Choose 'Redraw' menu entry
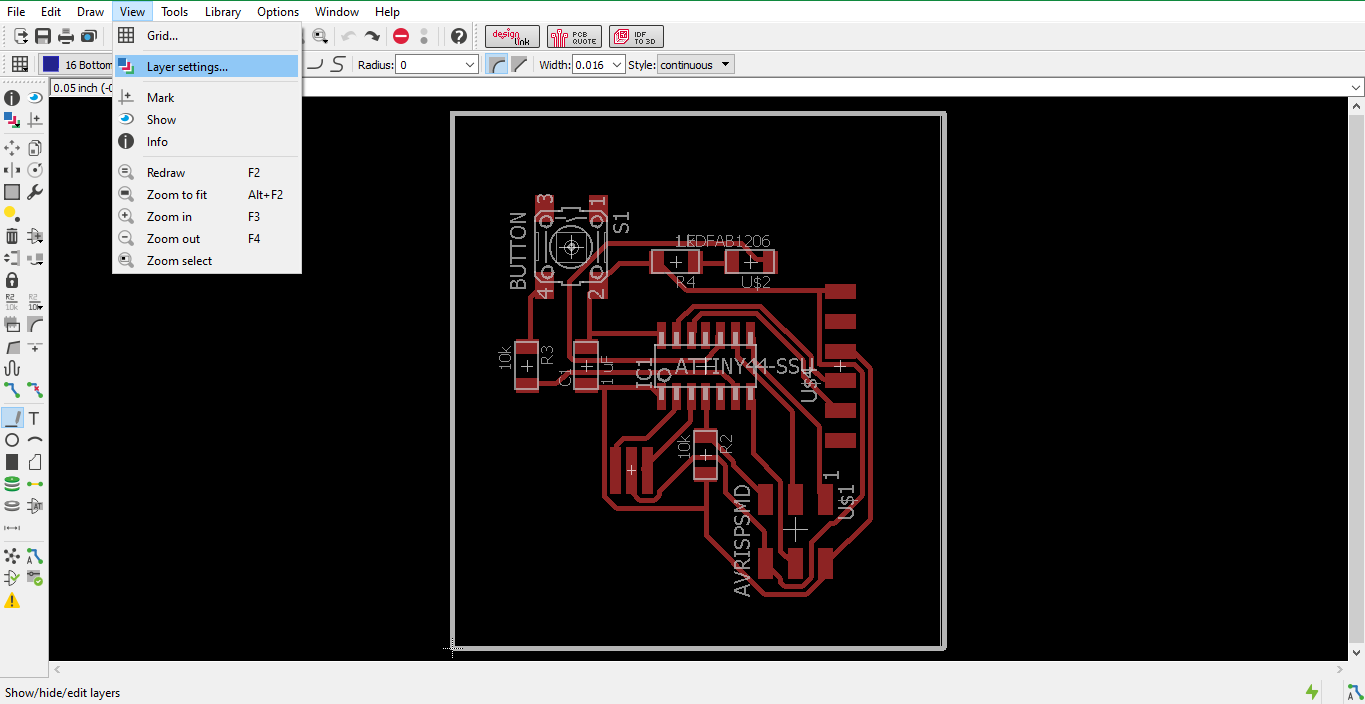 [x=207, y=173]
